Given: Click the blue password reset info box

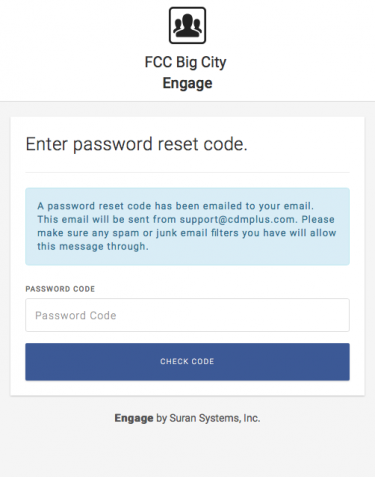Looking at the screenshot, I should coord(187,226).
